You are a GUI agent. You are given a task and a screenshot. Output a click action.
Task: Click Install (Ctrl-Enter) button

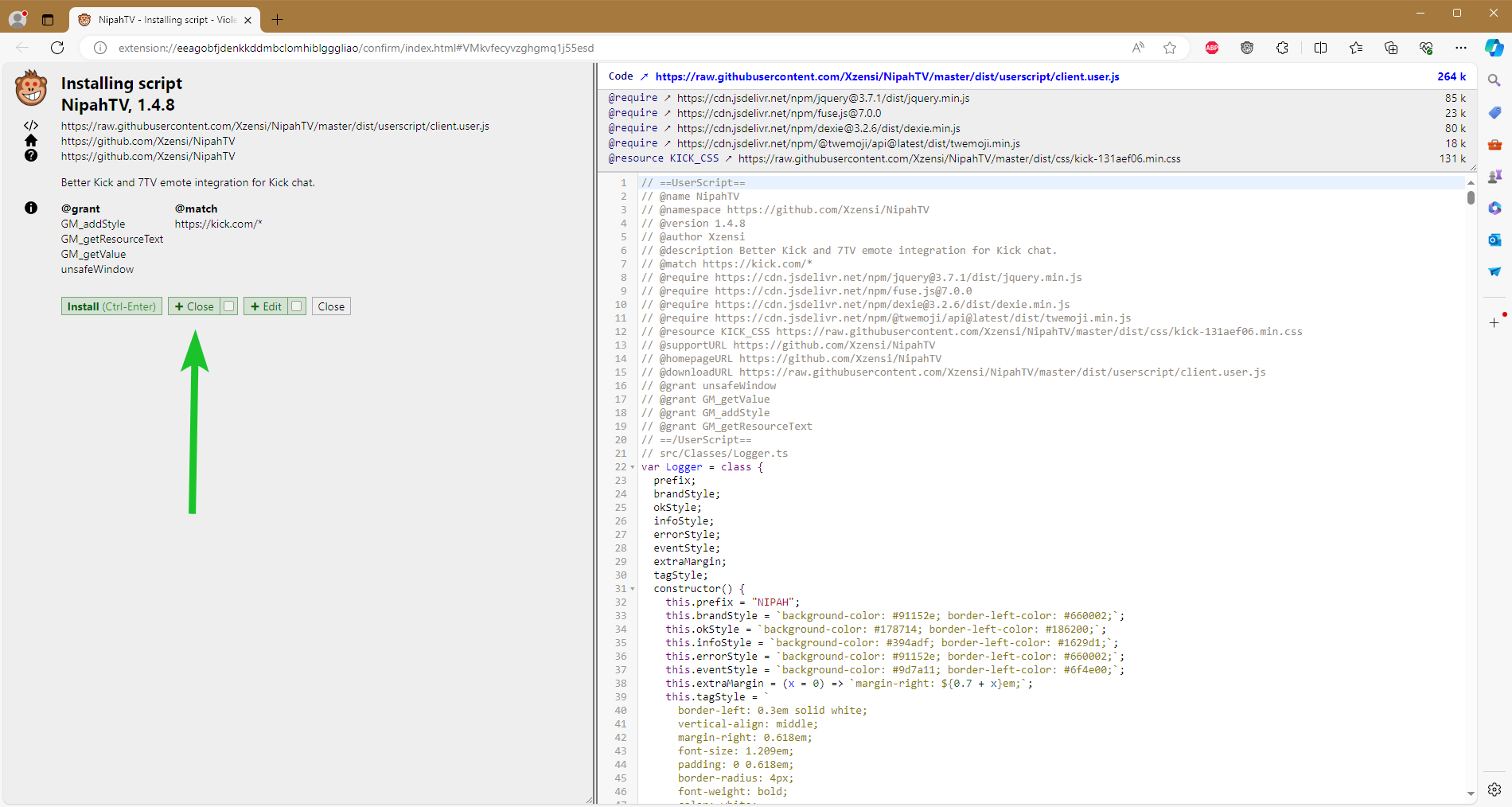click(111, 306)
